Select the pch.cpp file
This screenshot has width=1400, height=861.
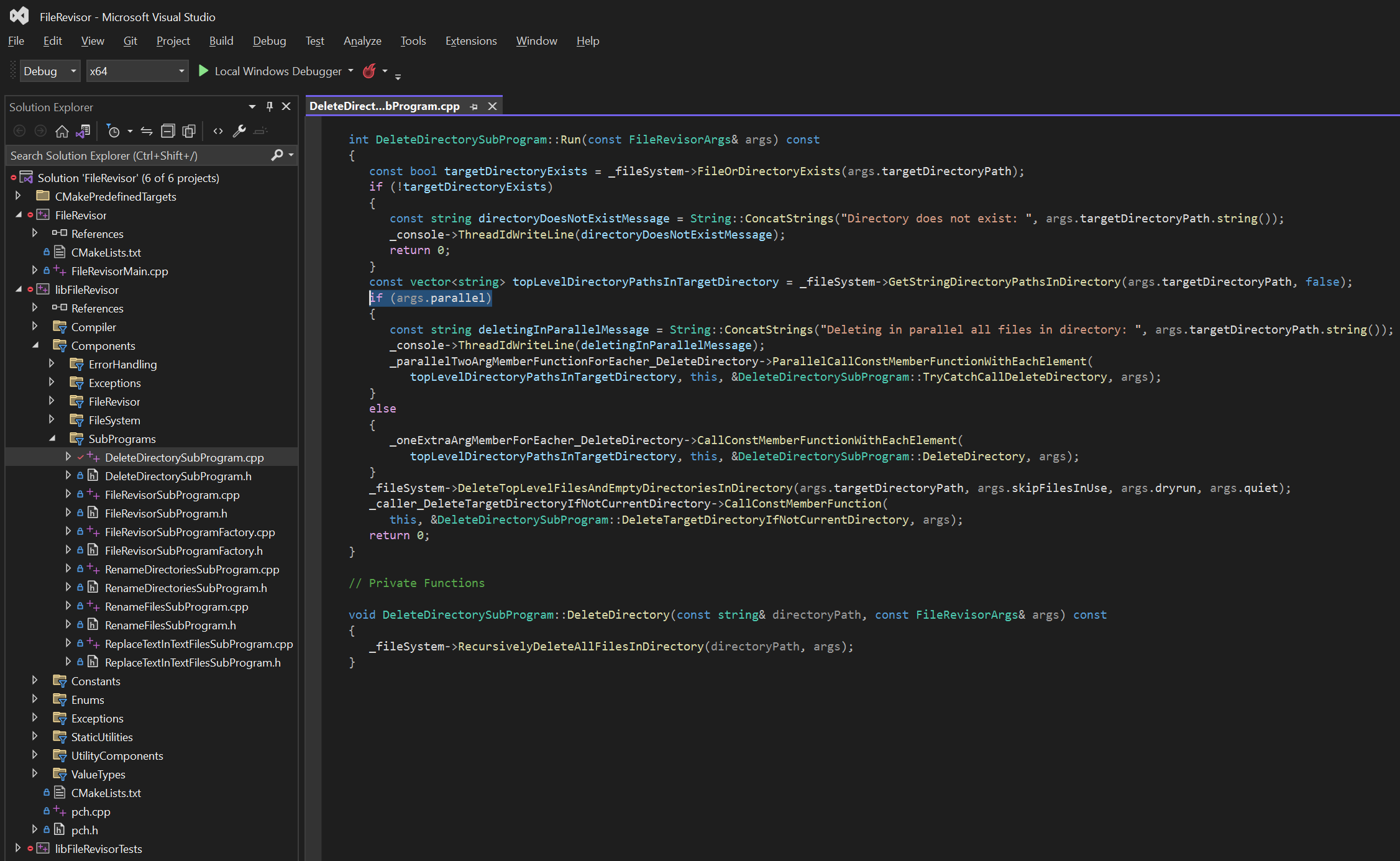click(x=91, y=812)
